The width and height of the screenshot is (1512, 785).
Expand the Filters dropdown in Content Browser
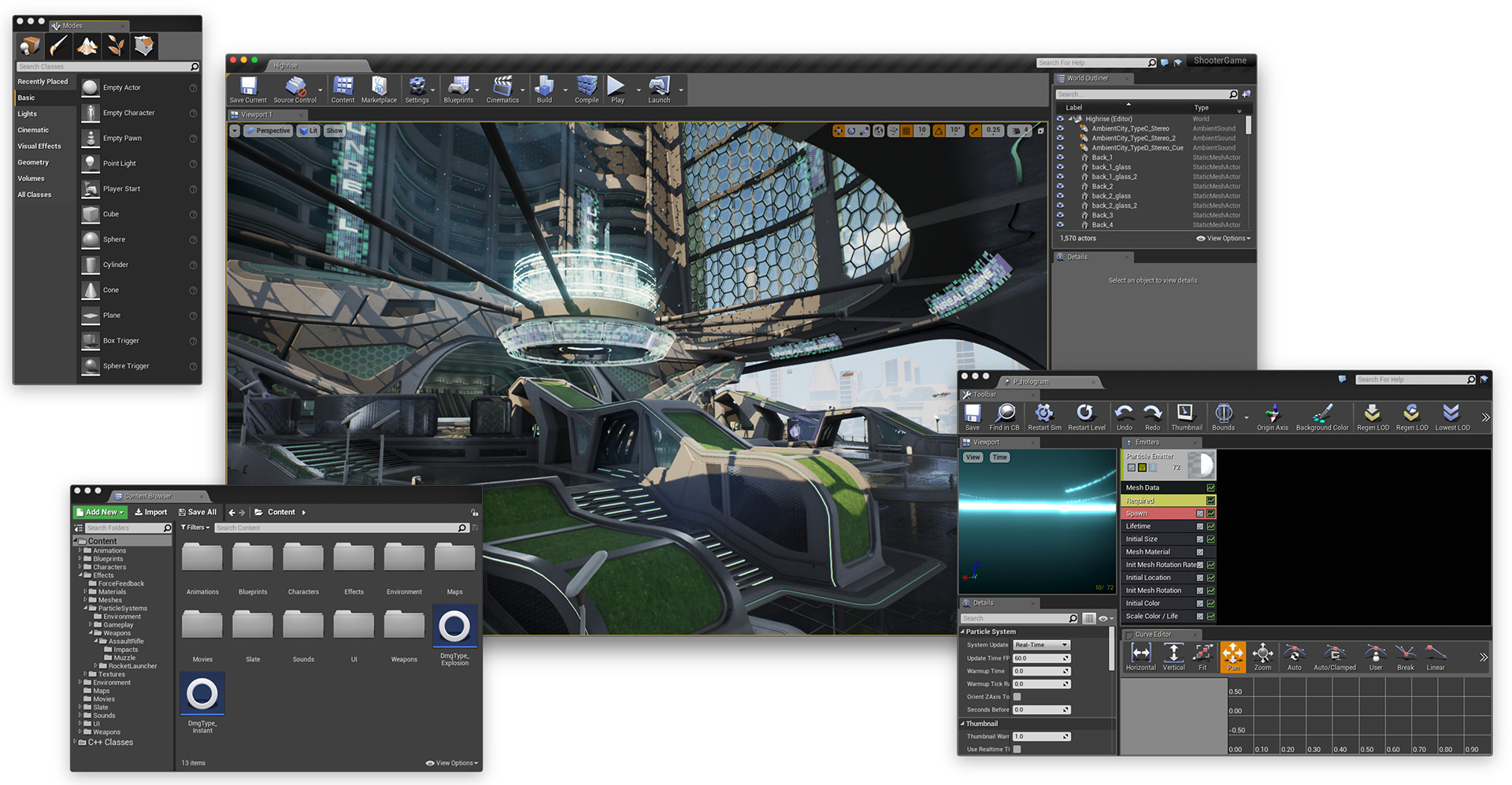click(x=195, y=528)
